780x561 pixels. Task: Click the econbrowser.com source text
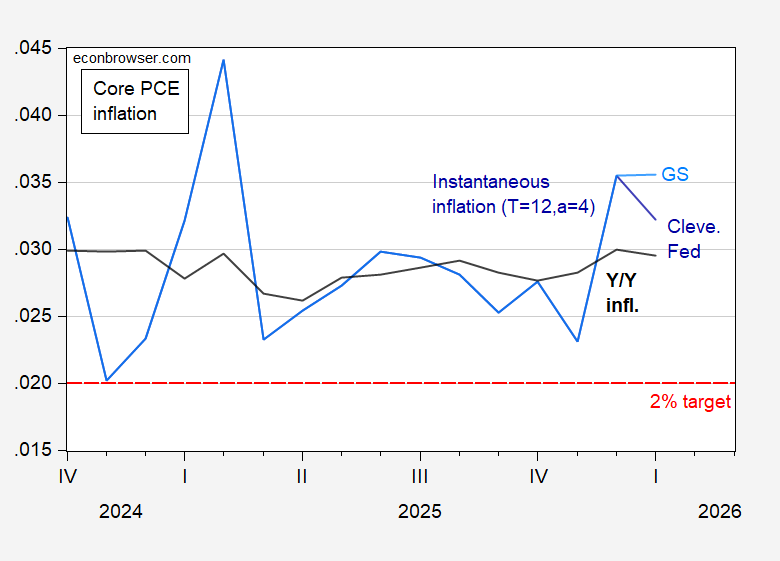click(x=132, y=59)
